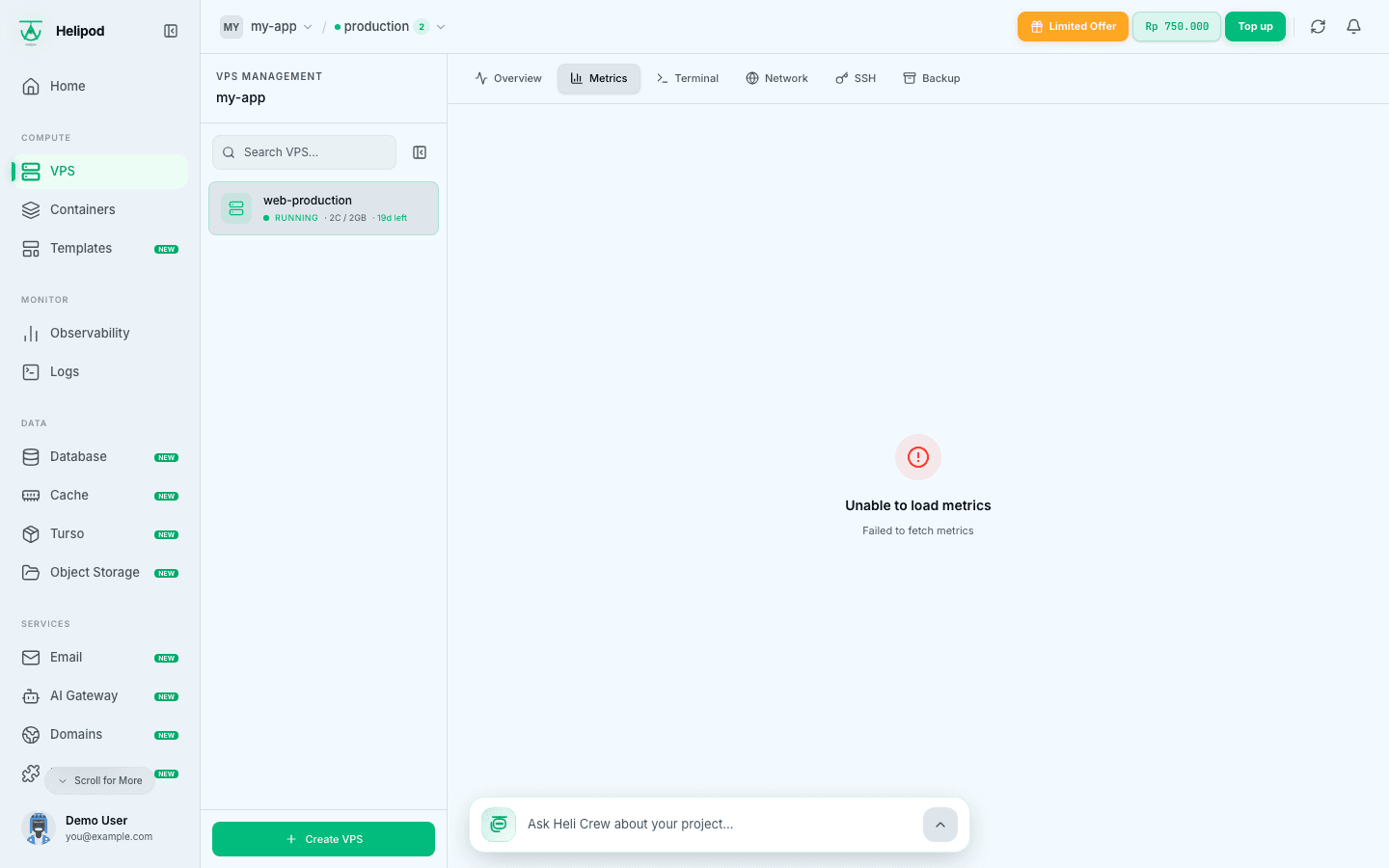Collapse the VPS list panel

420,152
